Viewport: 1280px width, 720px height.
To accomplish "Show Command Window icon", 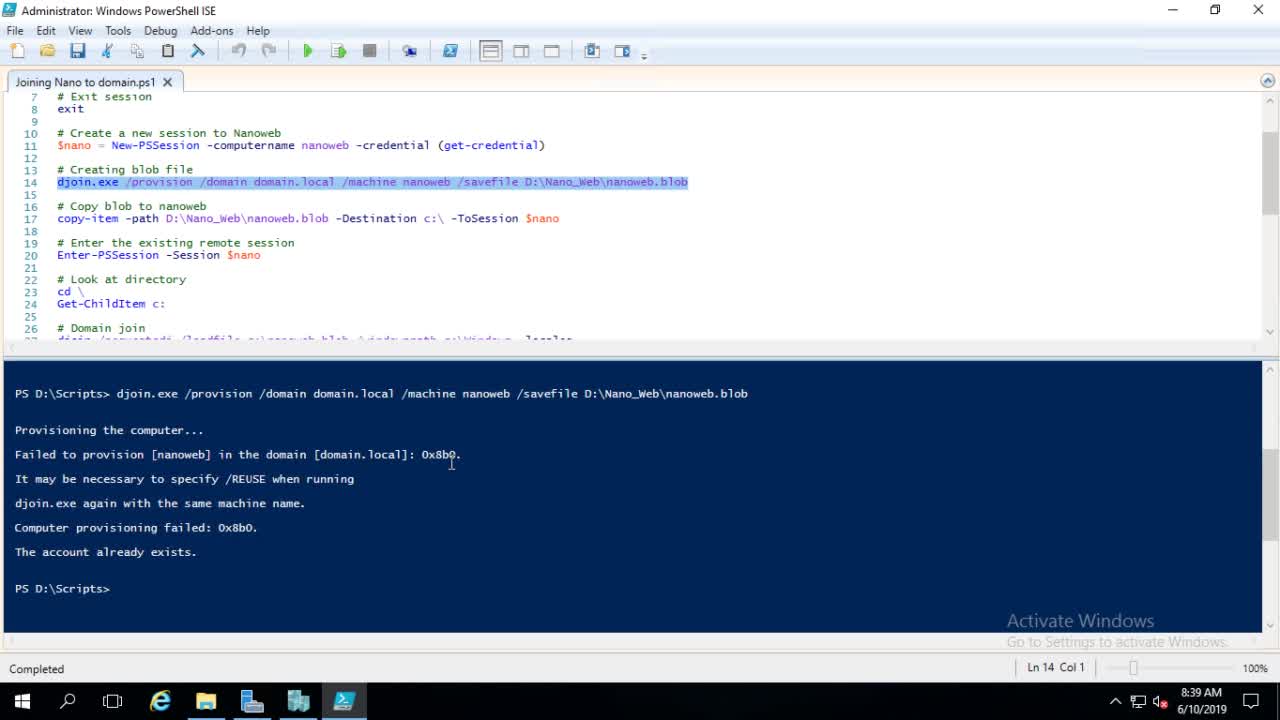I will tap(592, 51).
